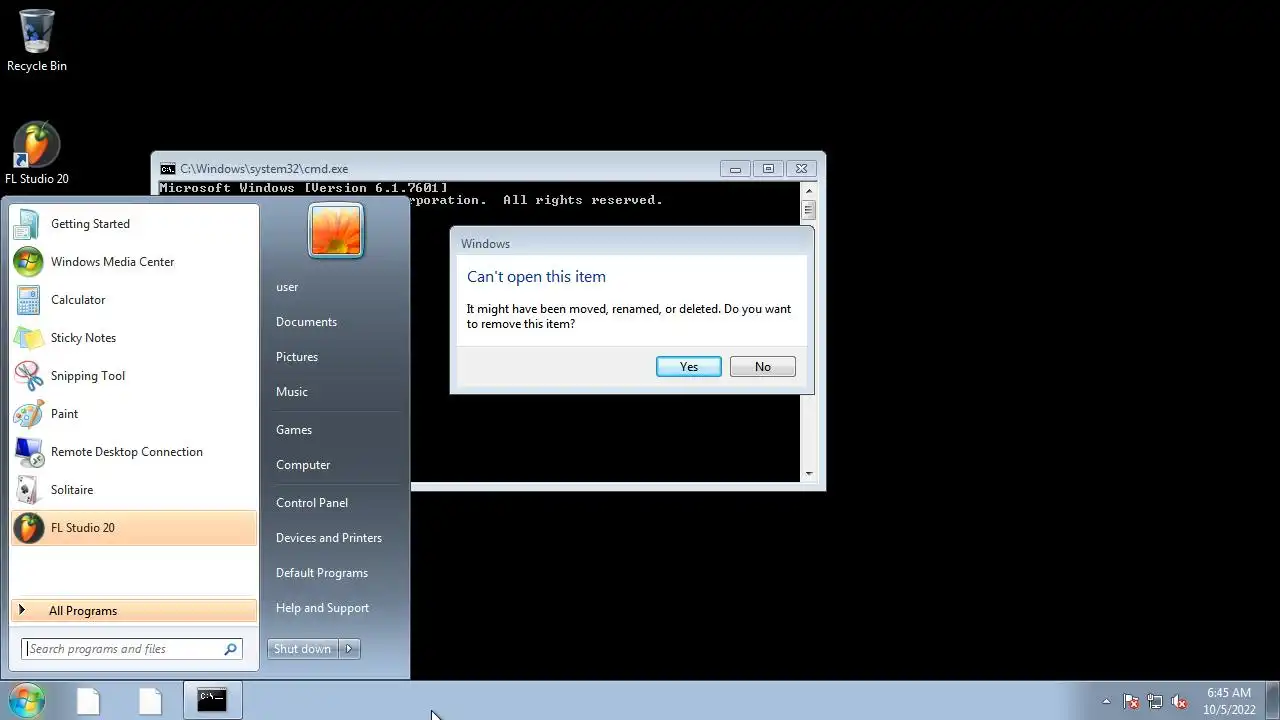Open Computer from Start menu
The width and height of the screenshot is (1280, 720).
tap(303, 465)
